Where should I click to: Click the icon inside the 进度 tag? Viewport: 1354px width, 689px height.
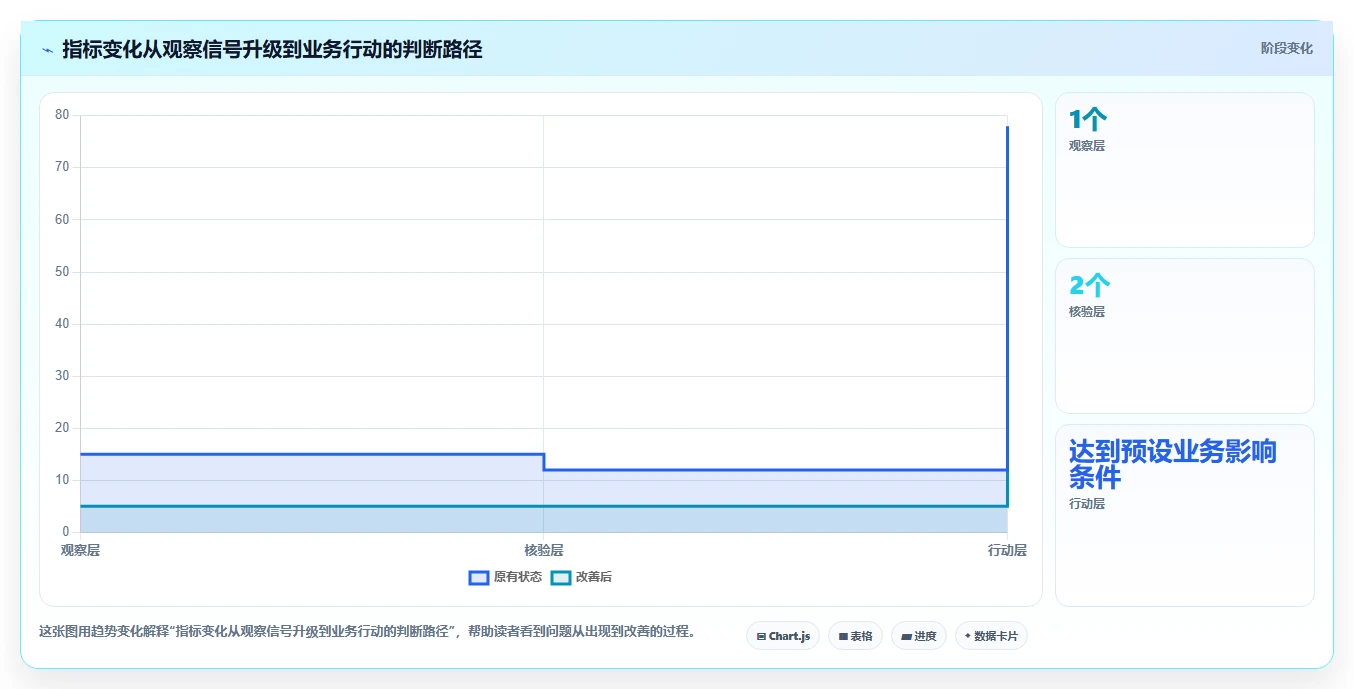point(906,636)
